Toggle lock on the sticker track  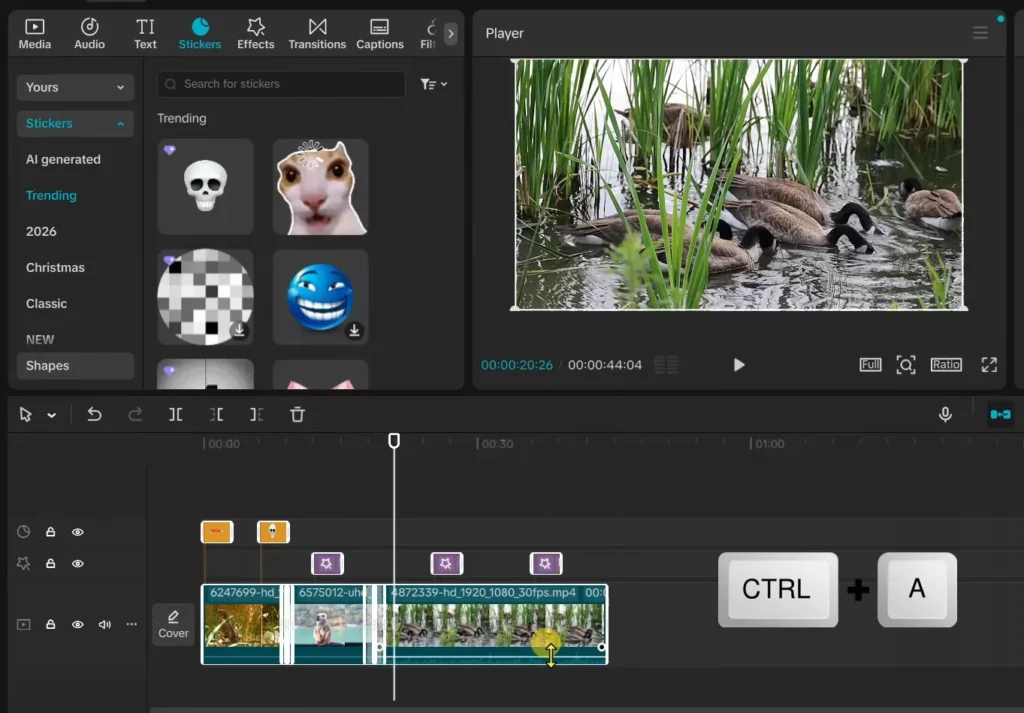51,532
